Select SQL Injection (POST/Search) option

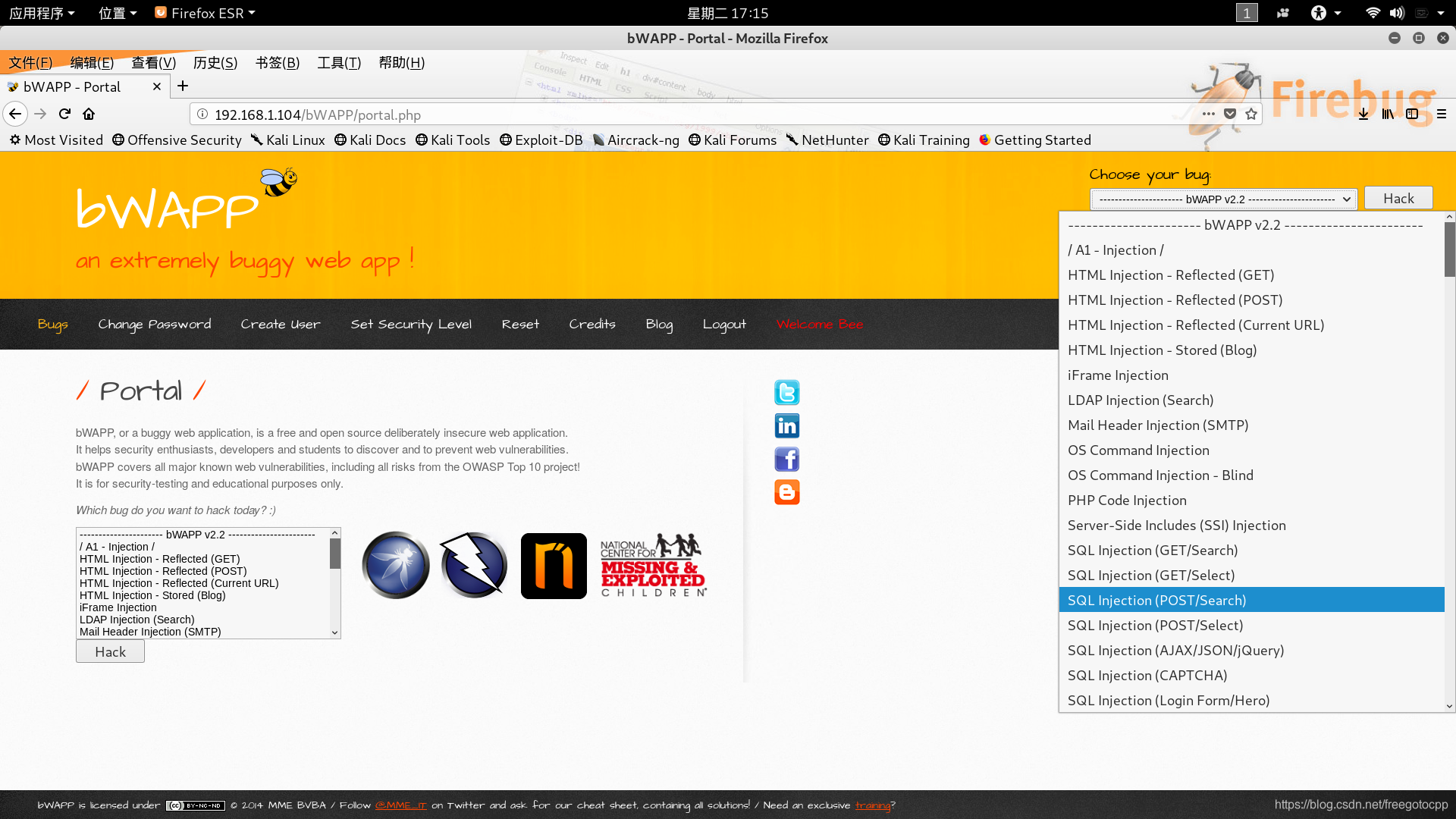[x=1251, y=600]
